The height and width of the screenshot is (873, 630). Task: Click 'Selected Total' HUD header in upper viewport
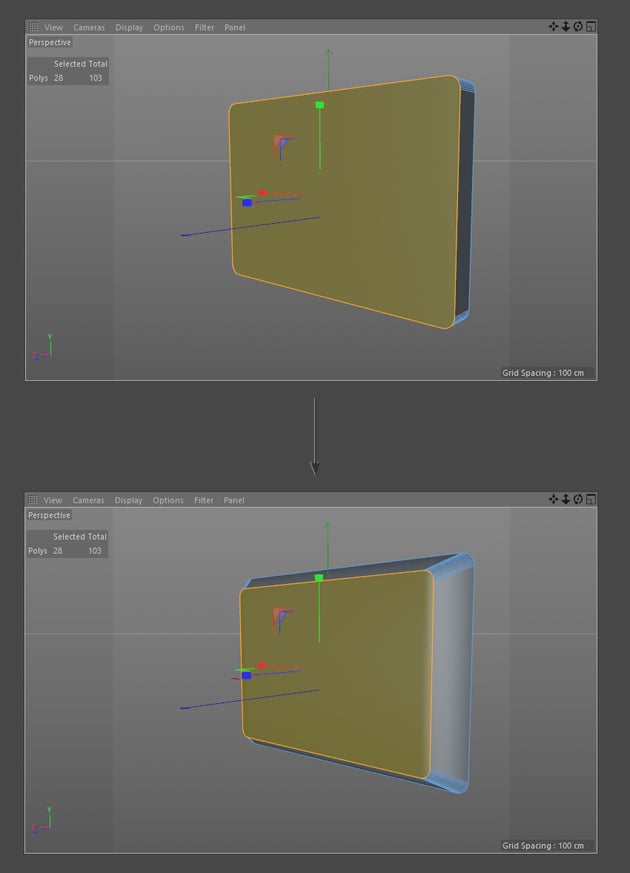point(81,64)
